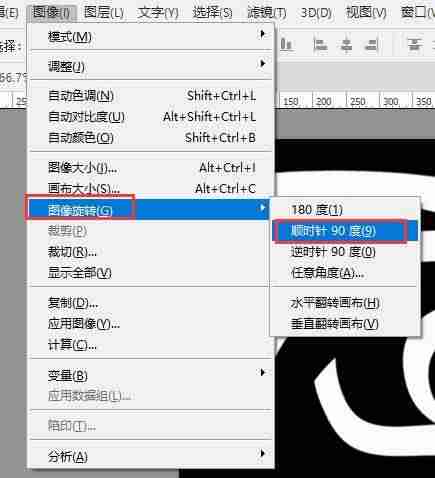Choose 任意角度(A)... rotation option
Viewport: 435px width, 478px height.
click(x=345, y=273)
